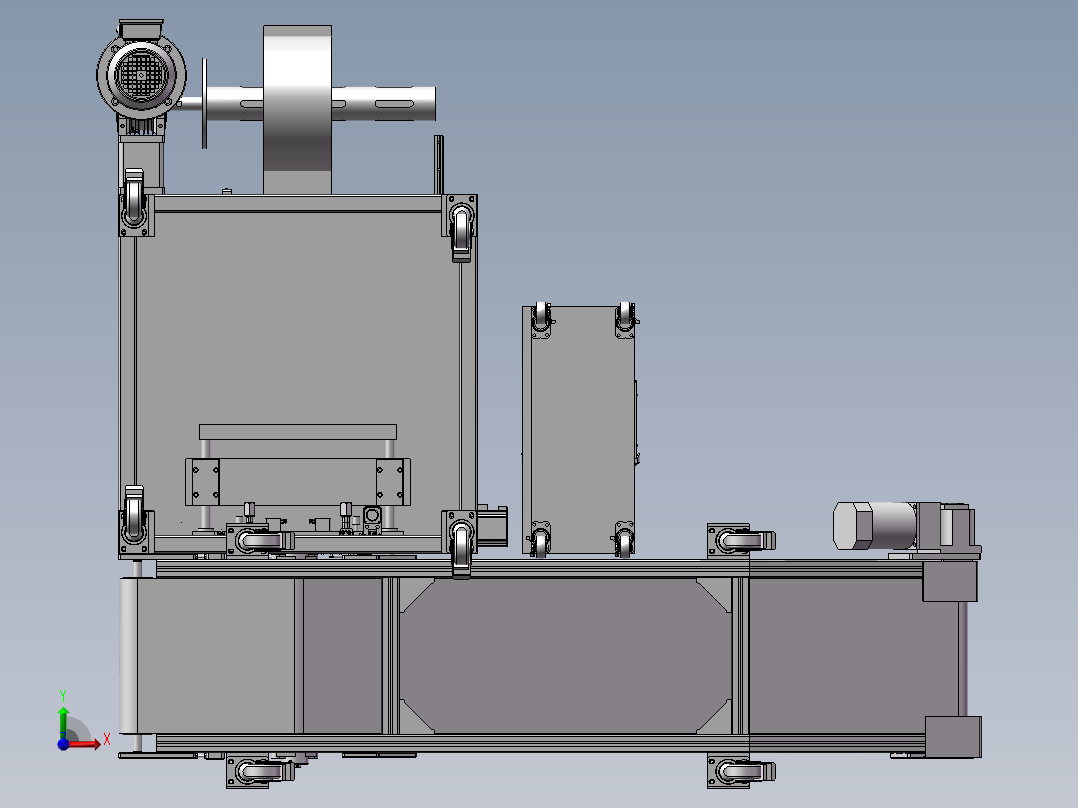Click the green Y axis arrow of the triad
The height and width of the screenshot is (808, 1078).
63,721
